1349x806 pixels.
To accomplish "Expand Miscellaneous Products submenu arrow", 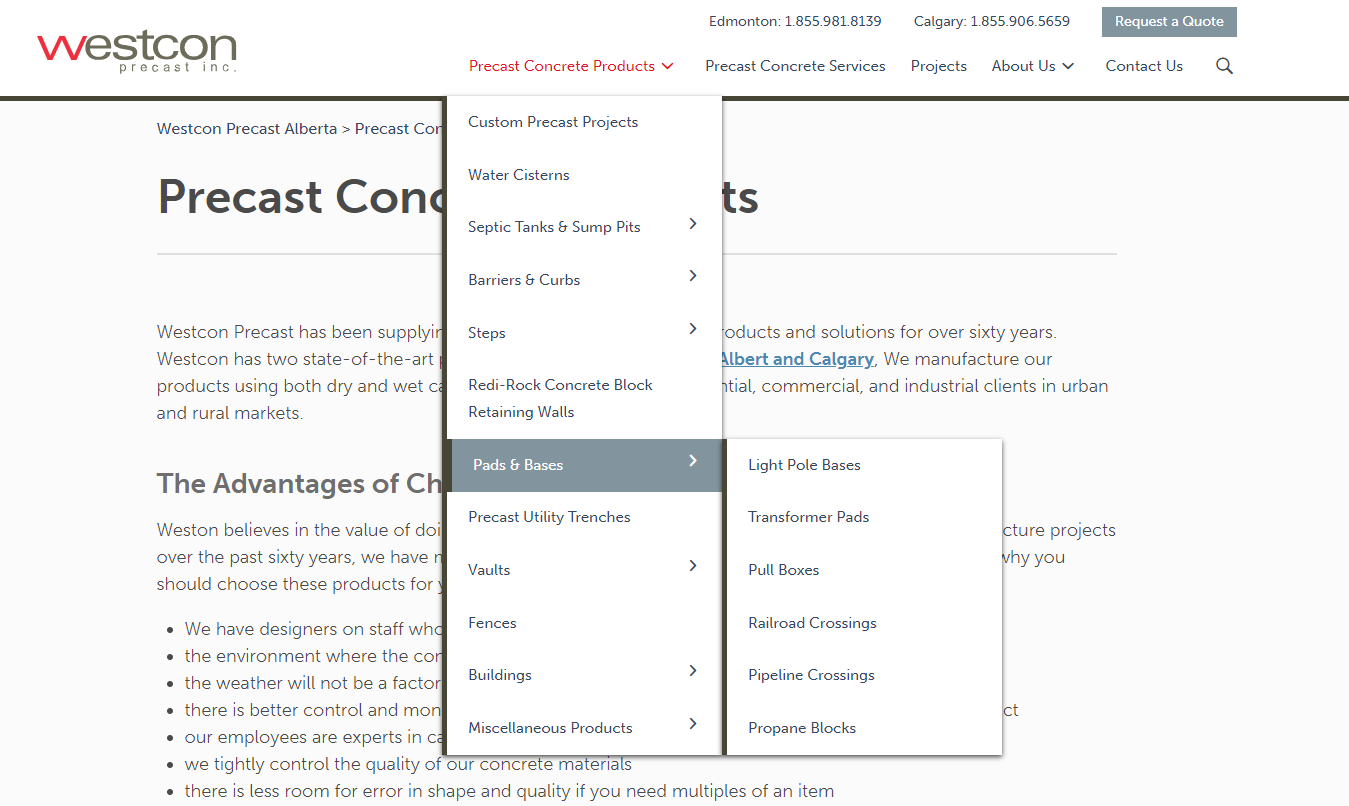I will coord(693,724).
